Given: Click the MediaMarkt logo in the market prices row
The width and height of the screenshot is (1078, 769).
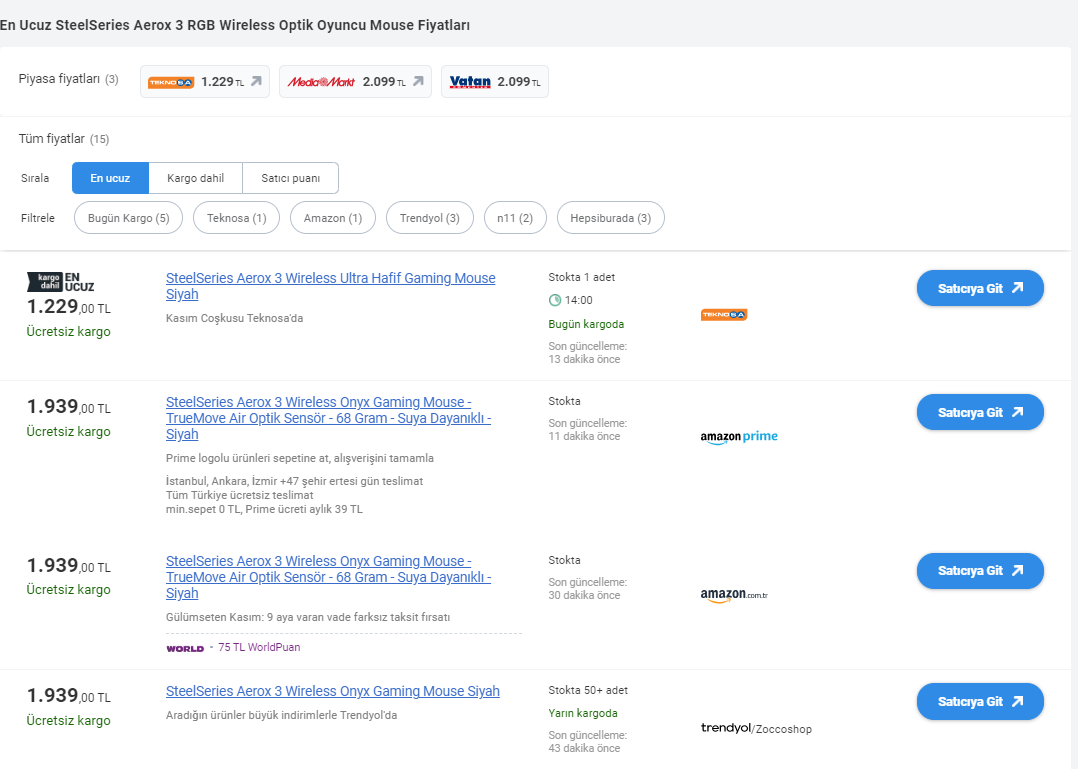Looking at the screenshot, I should coord(321,82).
